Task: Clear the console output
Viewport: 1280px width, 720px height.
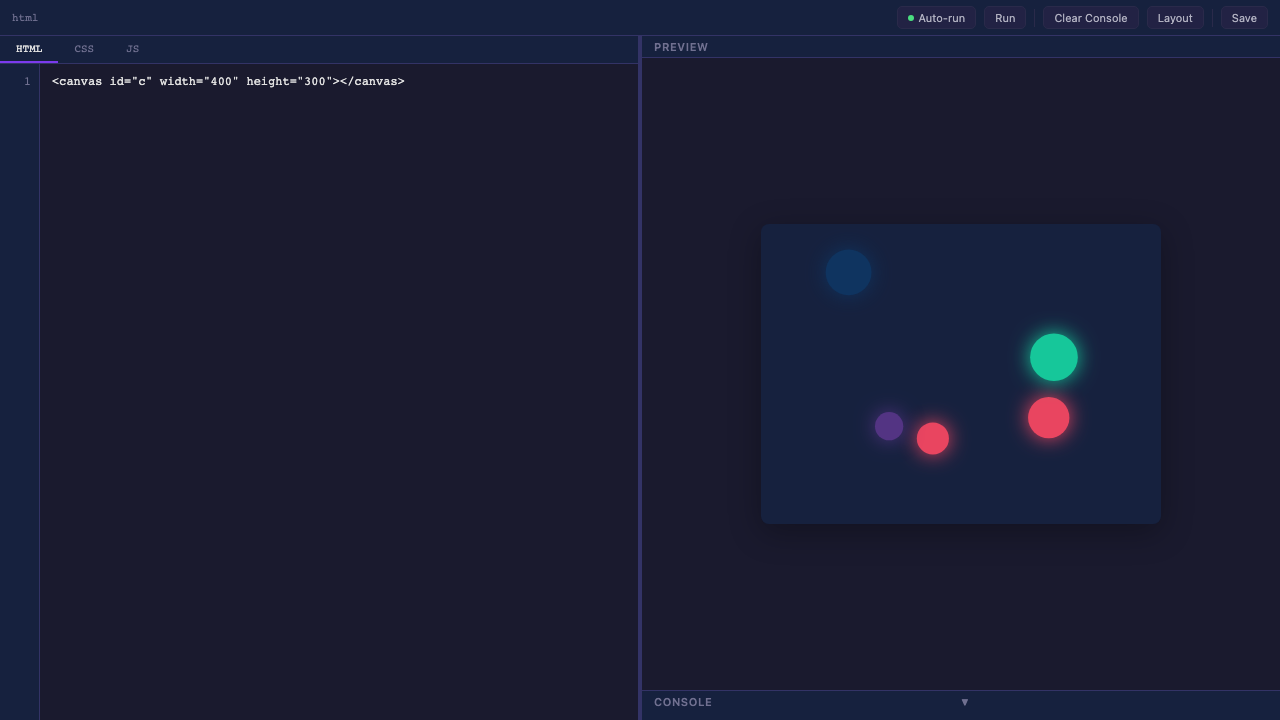Action: 1090,18
